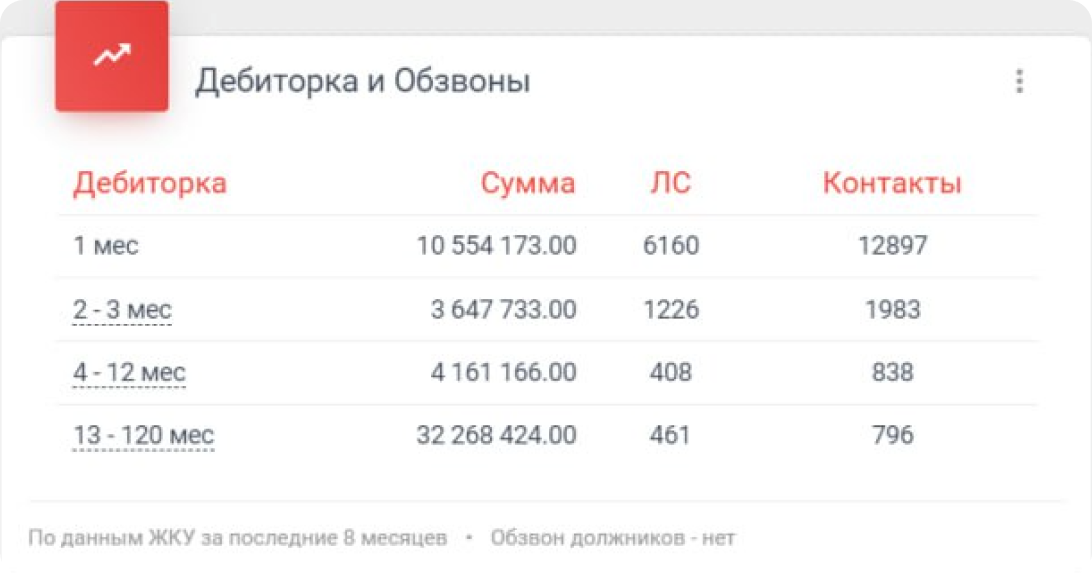Select the amount 32 268 424.00

(497, 435)
